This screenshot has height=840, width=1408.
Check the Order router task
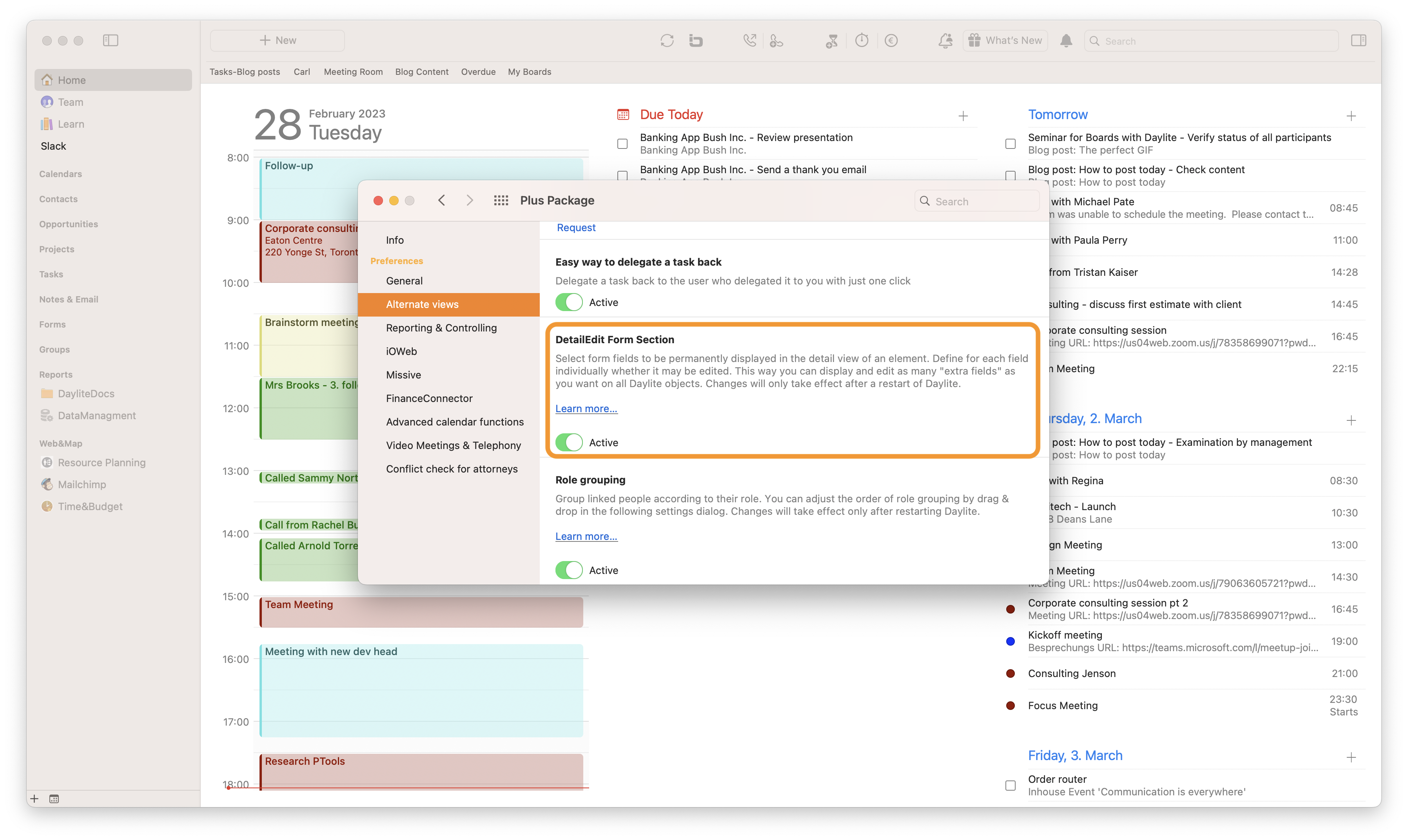[x=1011, y=785]
